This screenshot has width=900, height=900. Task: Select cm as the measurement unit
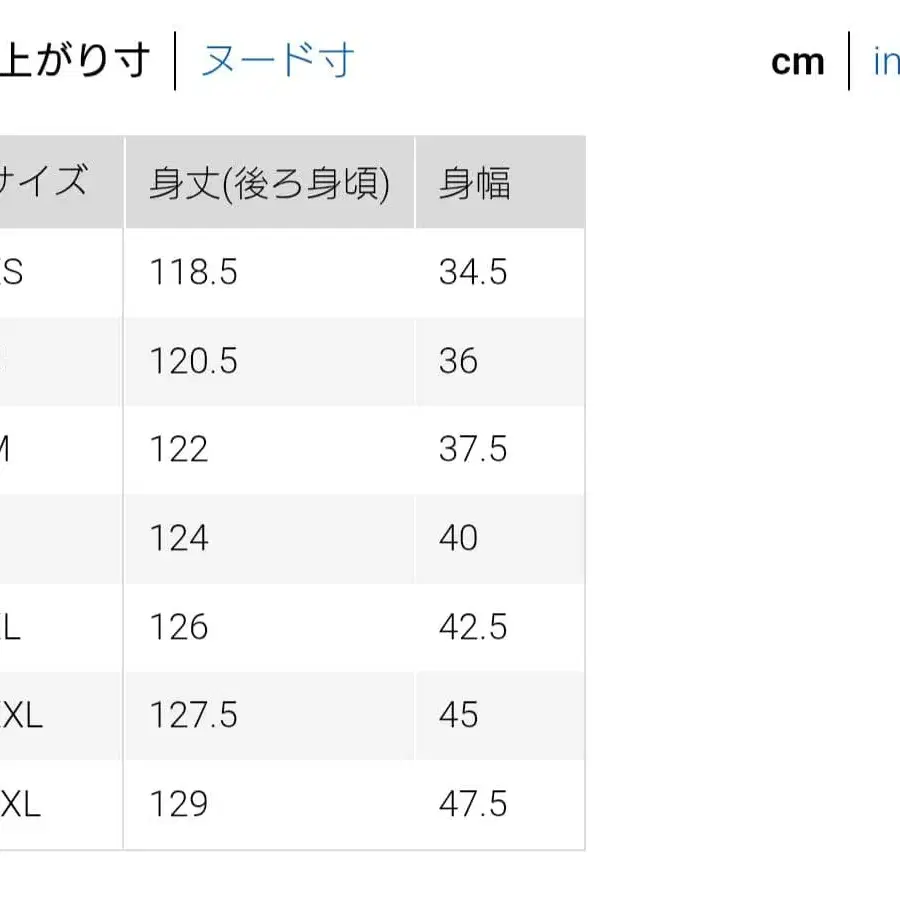pos(797,60)
